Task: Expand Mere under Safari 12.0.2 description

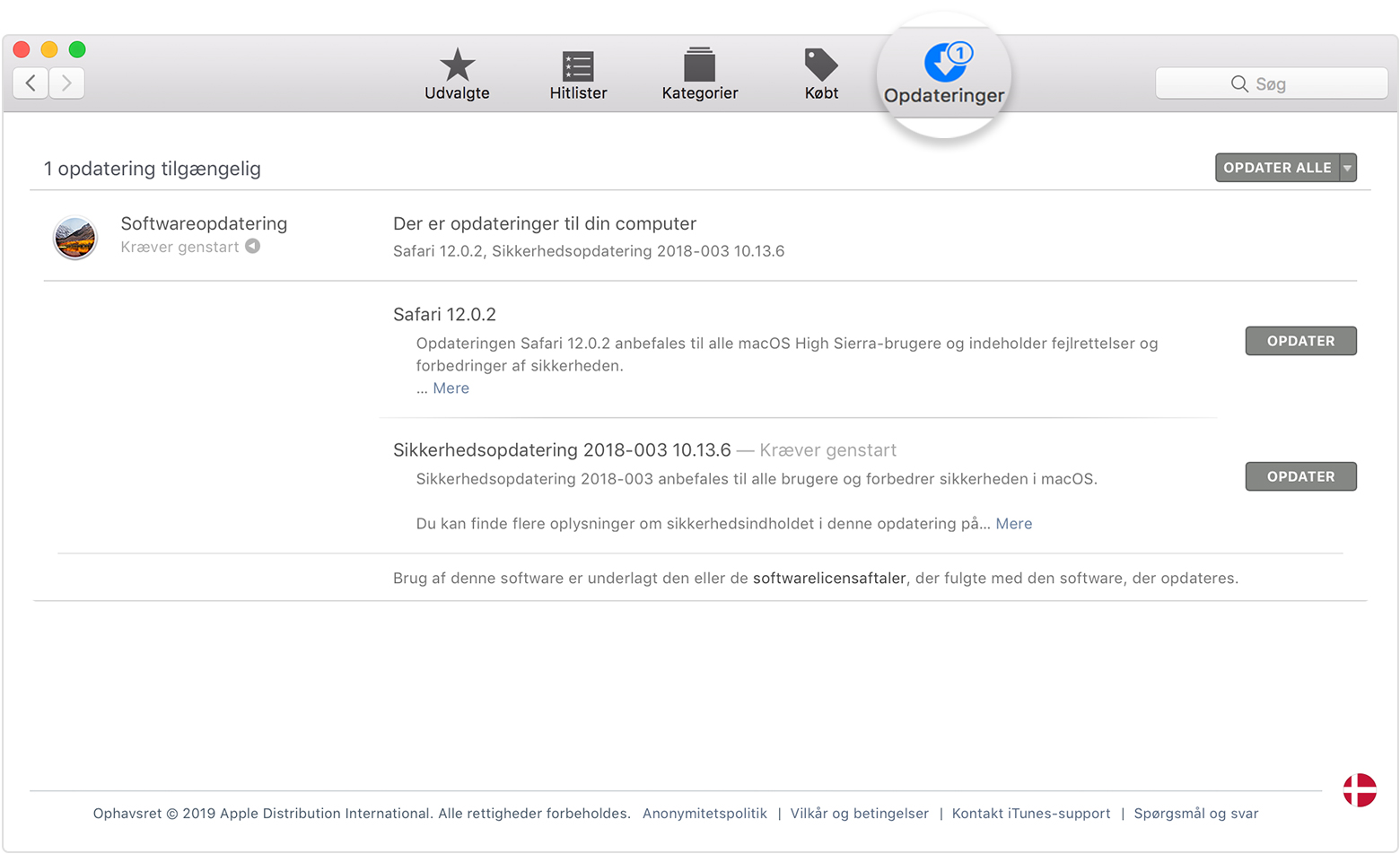Action: click(451, 388)
